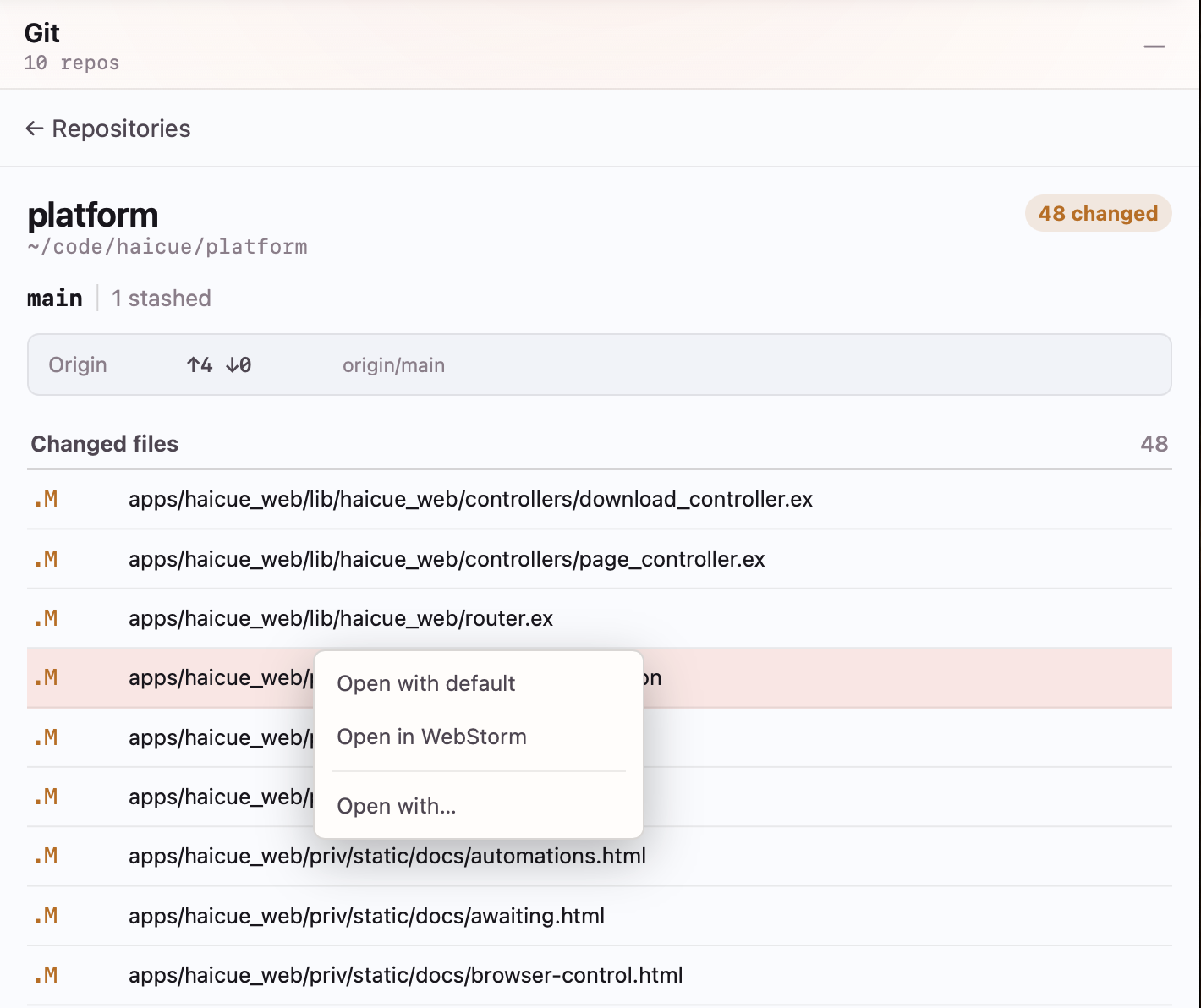
Task: Click the .M status for page_controller.ex
Action: [46, 559]
